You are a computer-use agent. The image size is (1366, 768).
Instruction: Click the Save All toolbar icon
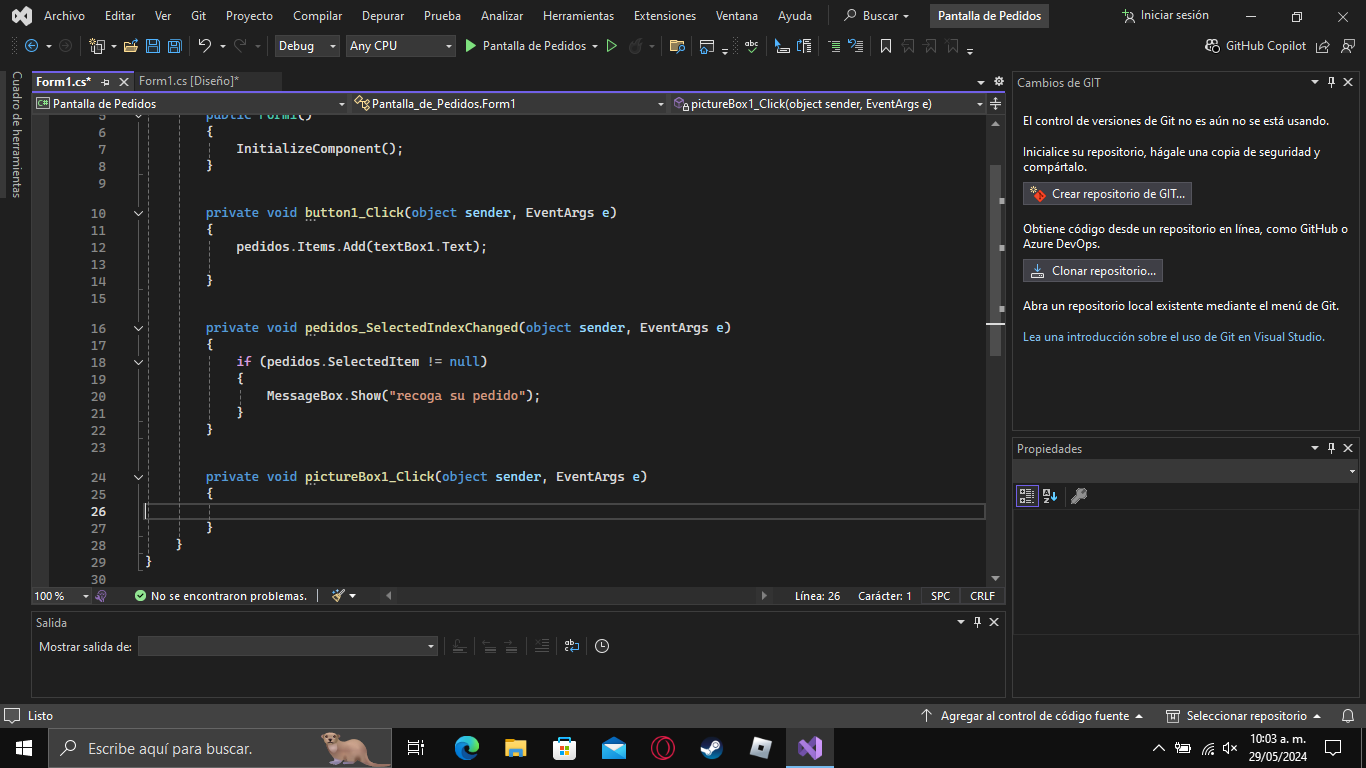pyautogui.click(x=174, y=46)
